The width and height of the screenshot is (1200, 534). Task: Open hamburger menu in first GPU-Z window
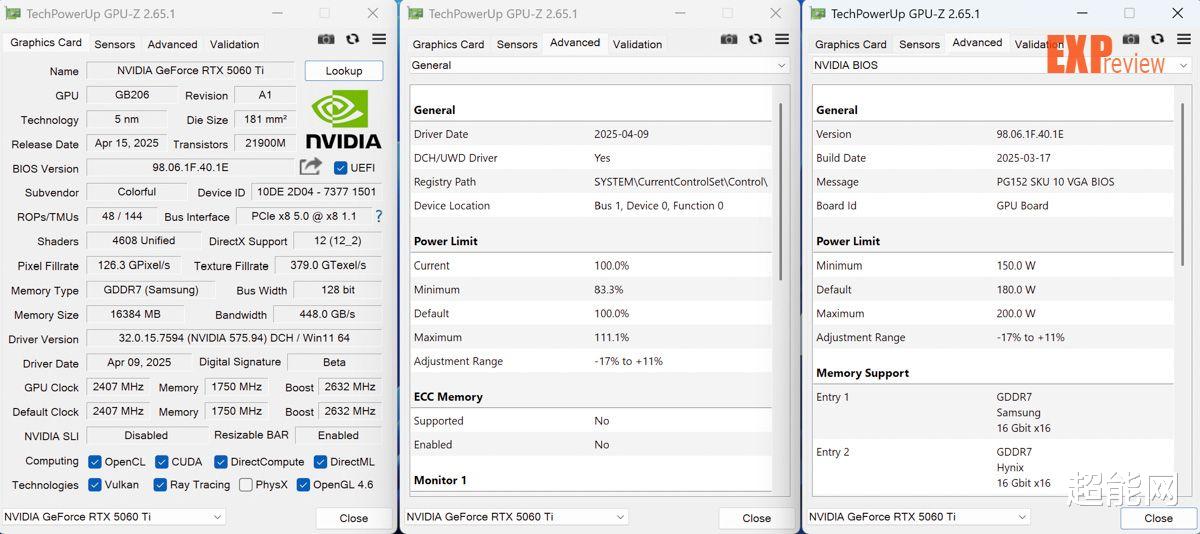coord(379,39)
